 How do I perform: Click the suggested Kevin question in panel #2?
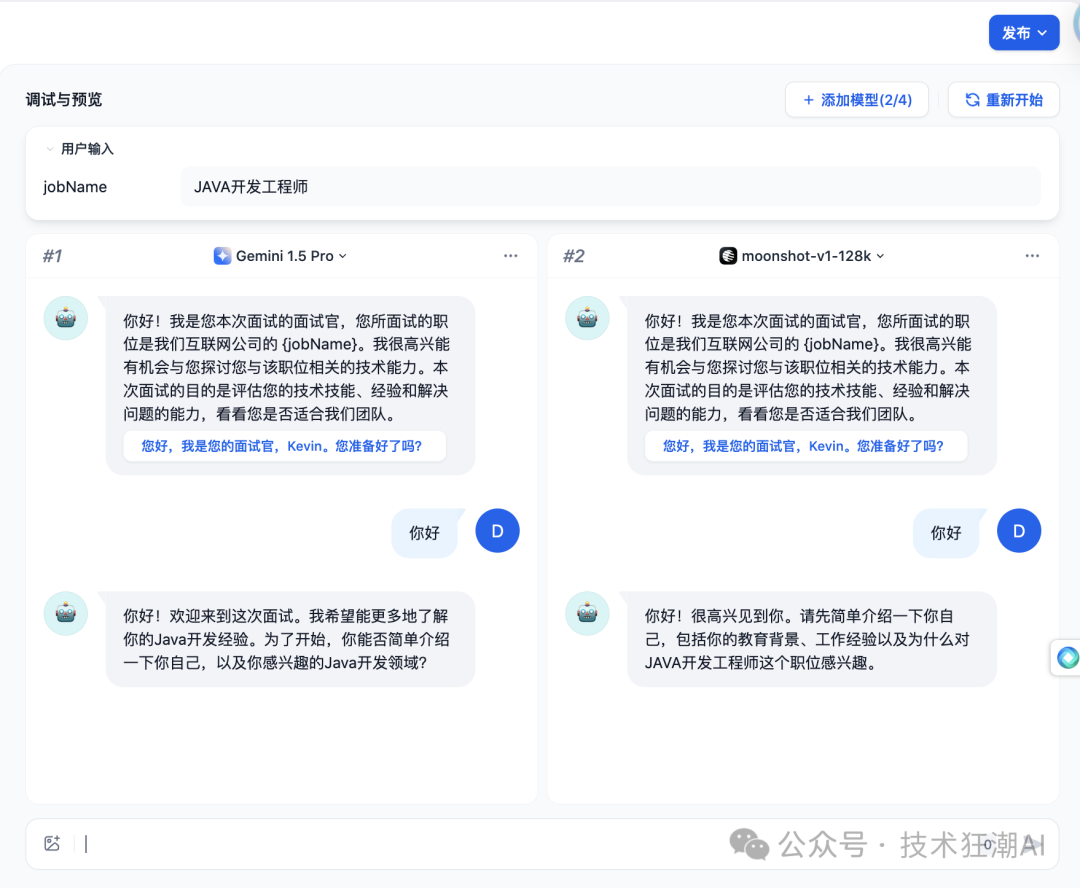tap(806, 446)
